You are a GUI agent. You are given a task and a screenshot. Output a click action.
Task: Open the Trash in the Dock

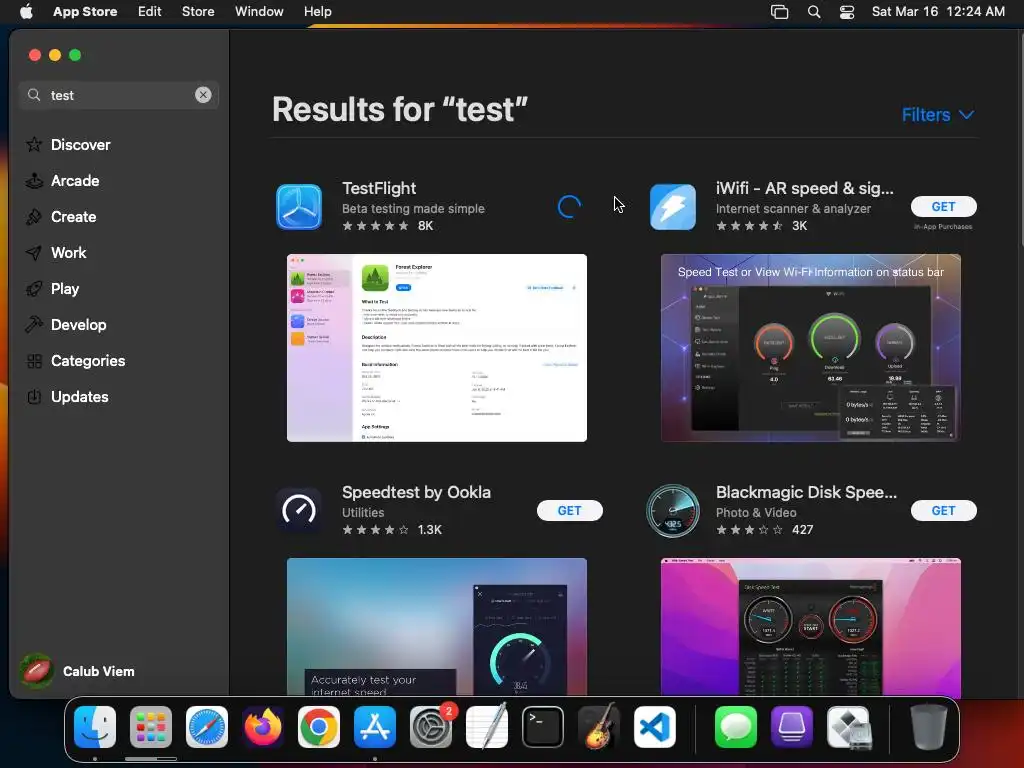(x=929, y=727)
